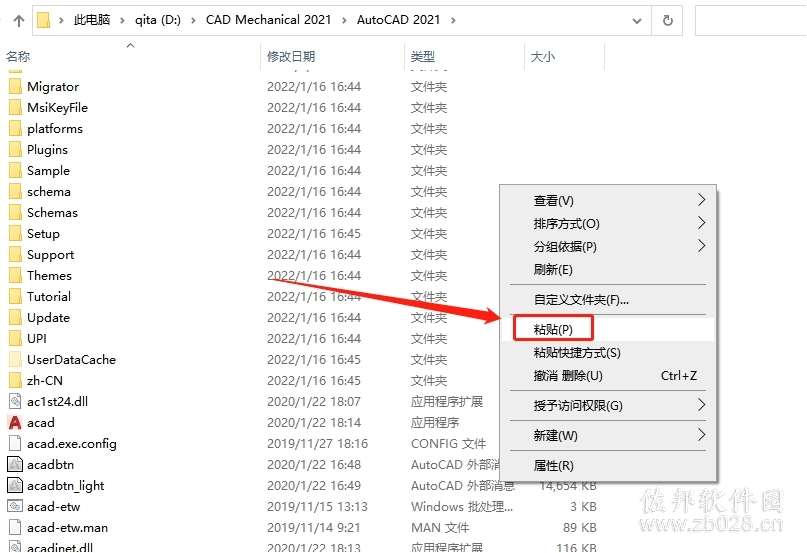Image resolution: width=807 pixels, height=553 pixels.
Task: Click the acadbtn file icon
Action: 15,465
